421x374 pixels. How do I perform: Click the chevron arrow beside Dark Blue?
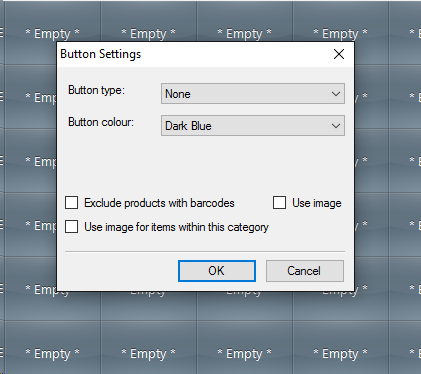(336, 126)
